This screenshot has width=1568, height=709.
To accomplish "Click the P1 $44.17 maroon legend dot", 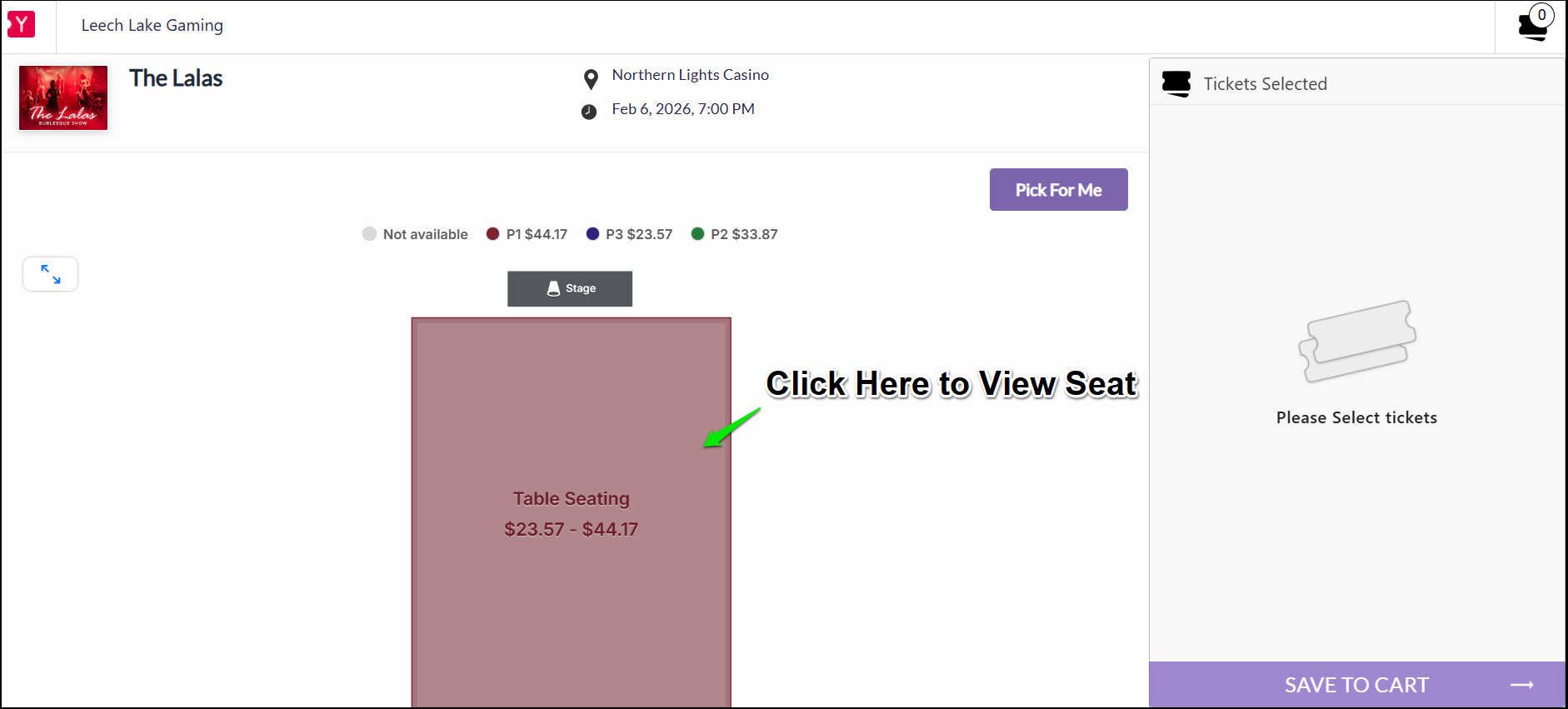I will [x=492, y=234].
